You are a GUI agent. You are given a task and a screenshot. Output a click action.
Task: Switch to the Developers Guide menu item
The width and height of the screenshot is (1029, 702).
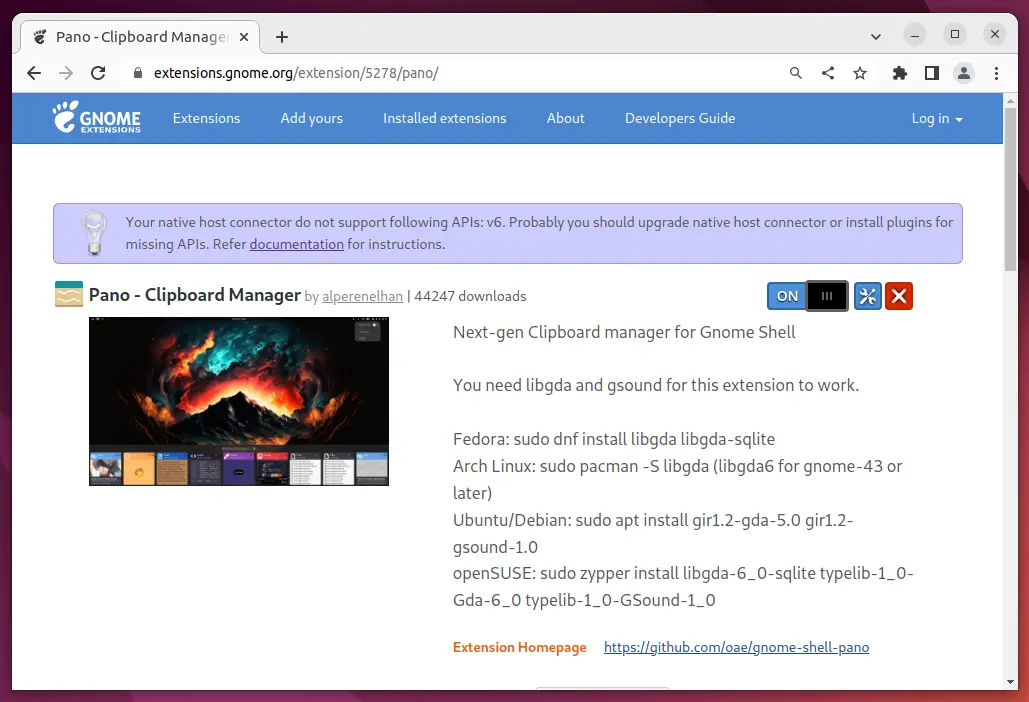(680, 118)
